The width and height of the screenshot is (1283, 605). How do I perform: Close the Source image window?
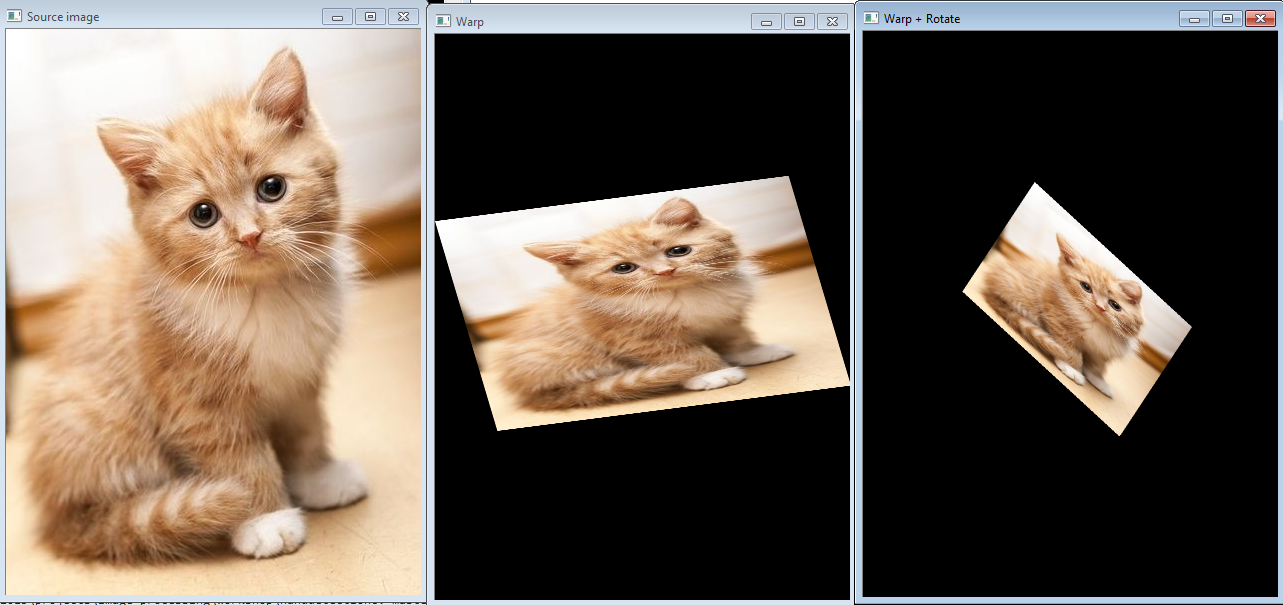coord(403,17)
